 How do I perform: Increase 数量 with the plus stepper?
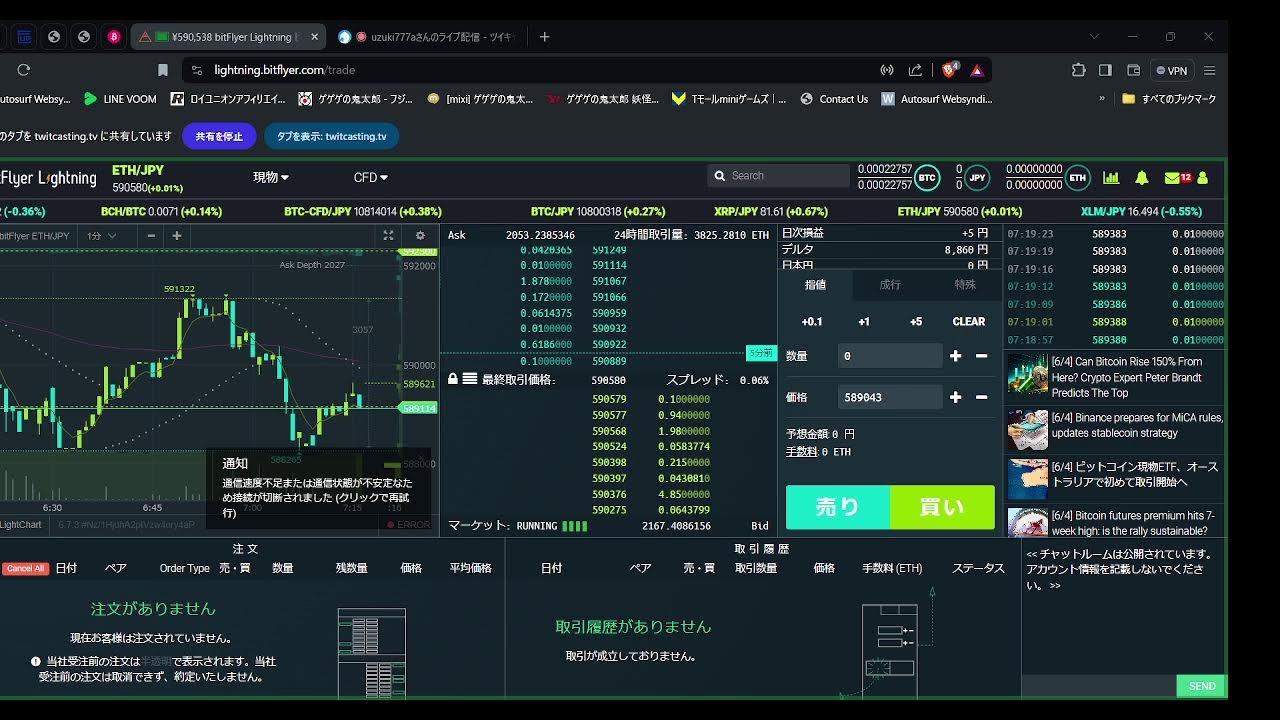click(x=955, y=356)
